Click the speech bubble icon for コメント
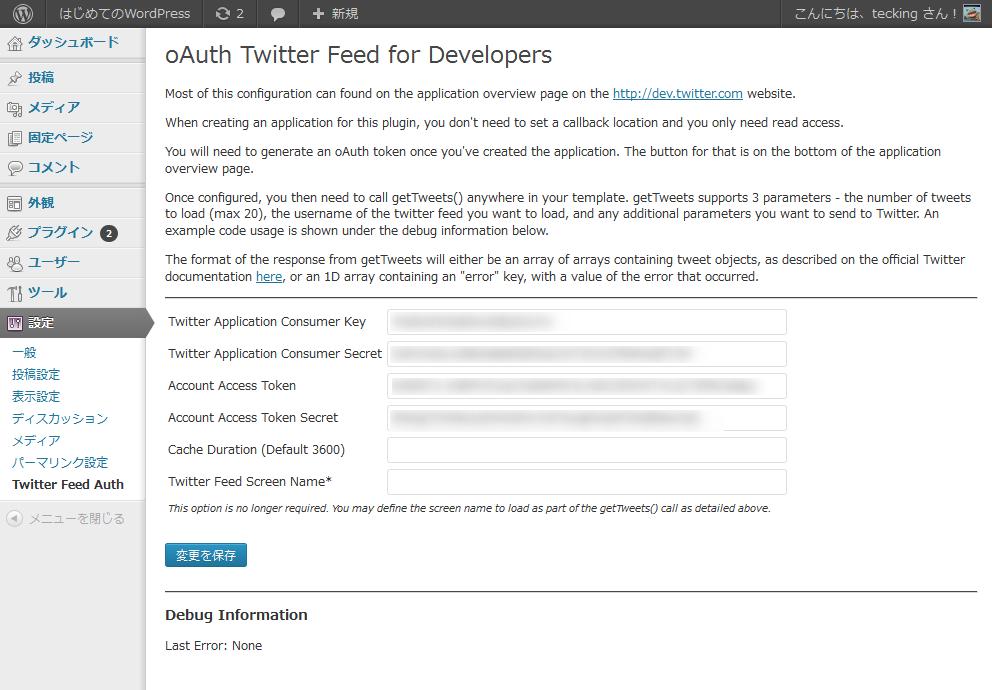This screenshot has height=690, width=992. (15, 168)
